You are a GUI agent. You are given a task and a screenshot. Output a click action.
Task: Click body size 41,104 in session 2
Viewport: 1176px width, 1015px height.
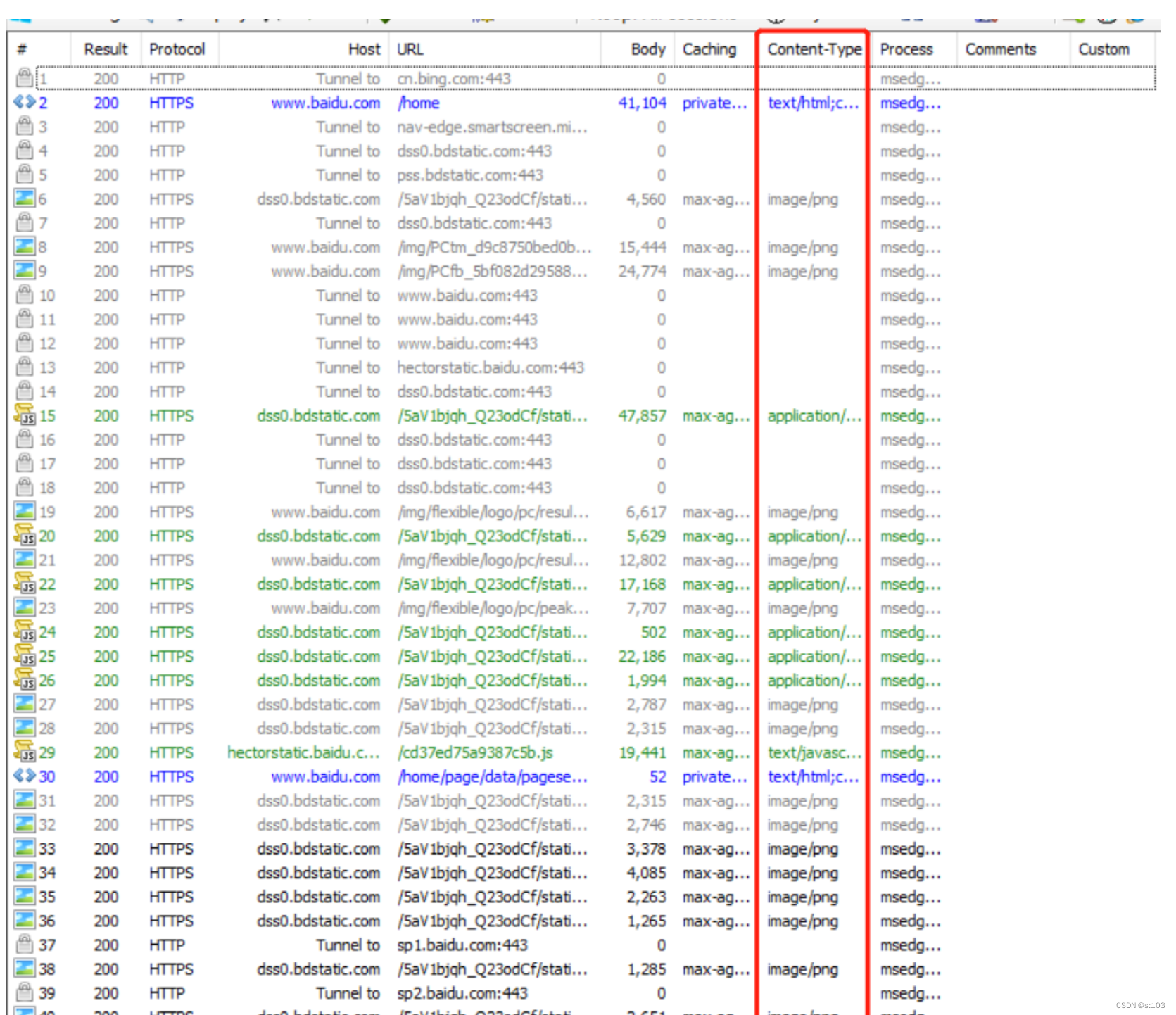point(642,103)
